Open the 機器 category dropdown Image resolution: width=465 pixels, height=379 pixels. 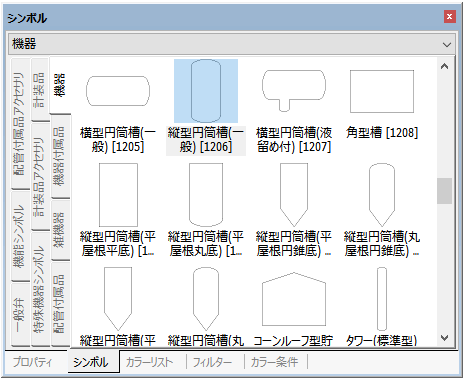232,44
